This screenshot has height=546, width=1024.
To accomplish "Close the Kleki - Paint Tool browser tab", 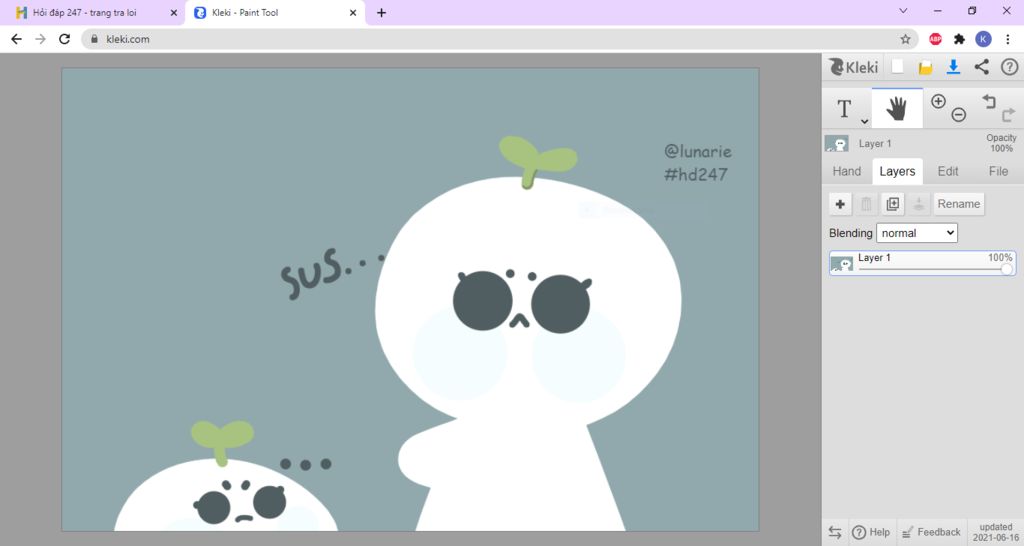I will (x=353, y=12).
